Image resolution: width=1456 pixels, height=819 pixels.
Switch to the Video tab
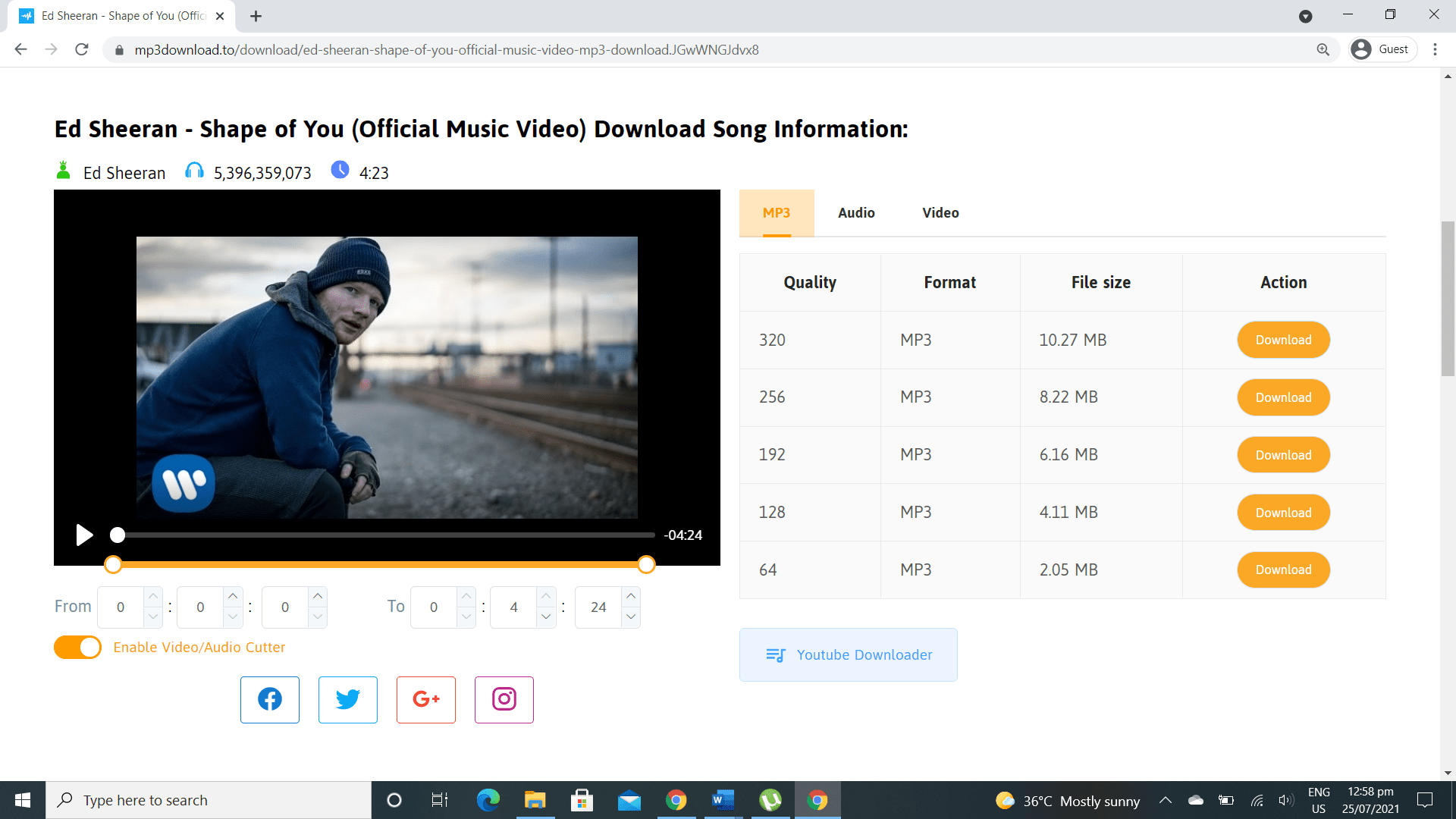pyautogui.click(x=940, y=213)
